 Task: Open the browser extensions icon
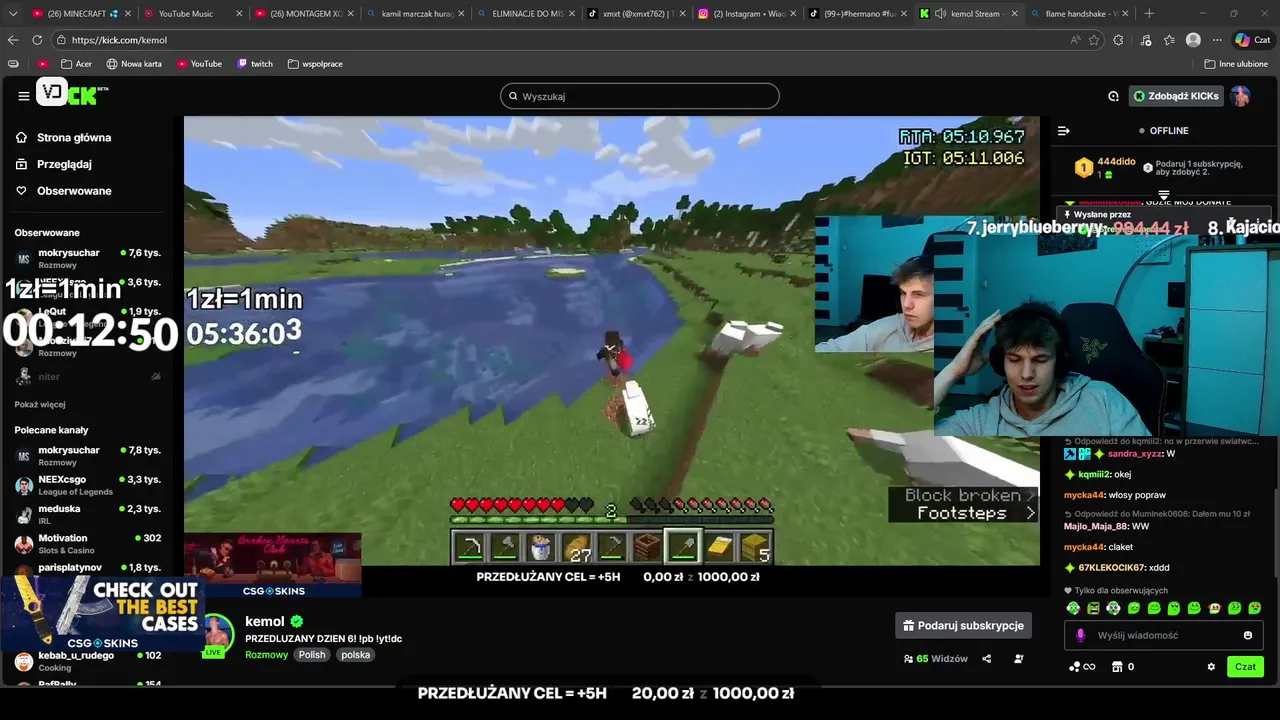click(x=1118, y=40)
